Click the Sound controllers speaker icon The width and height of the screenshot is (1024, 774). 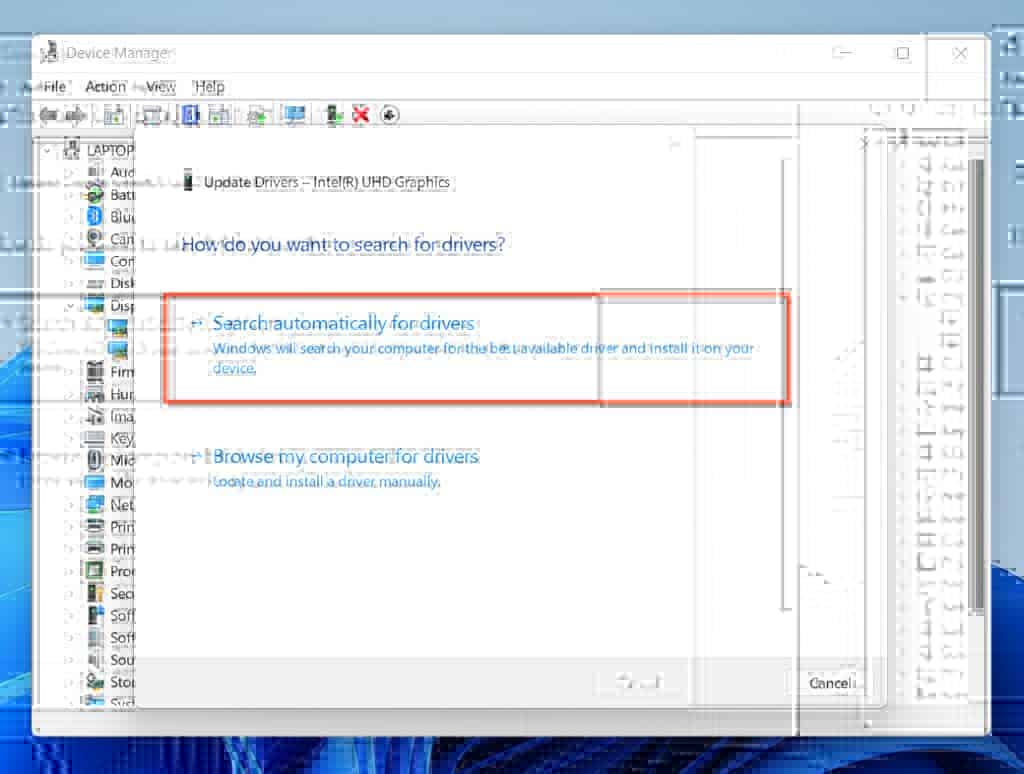click(95, 660)
